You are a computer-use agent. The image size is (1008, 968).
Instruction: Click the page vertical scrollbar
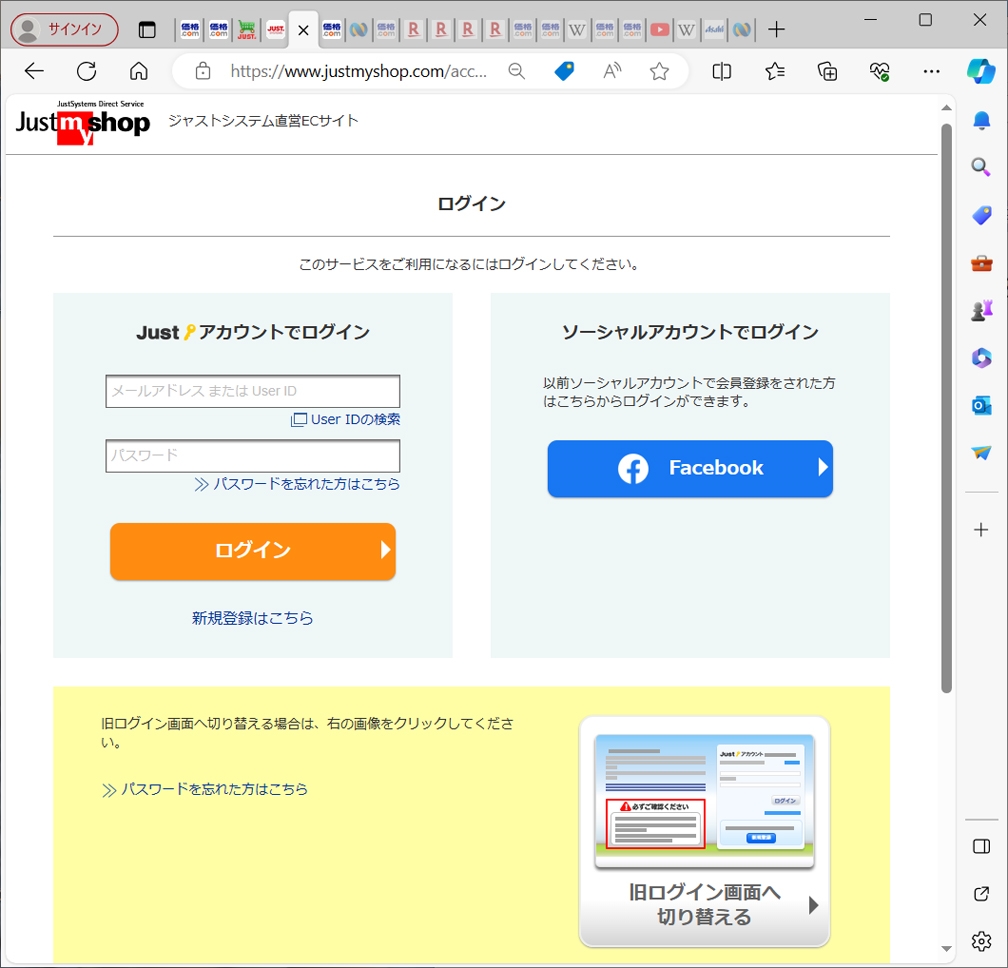pyautogui.click(x=946, y=400)
